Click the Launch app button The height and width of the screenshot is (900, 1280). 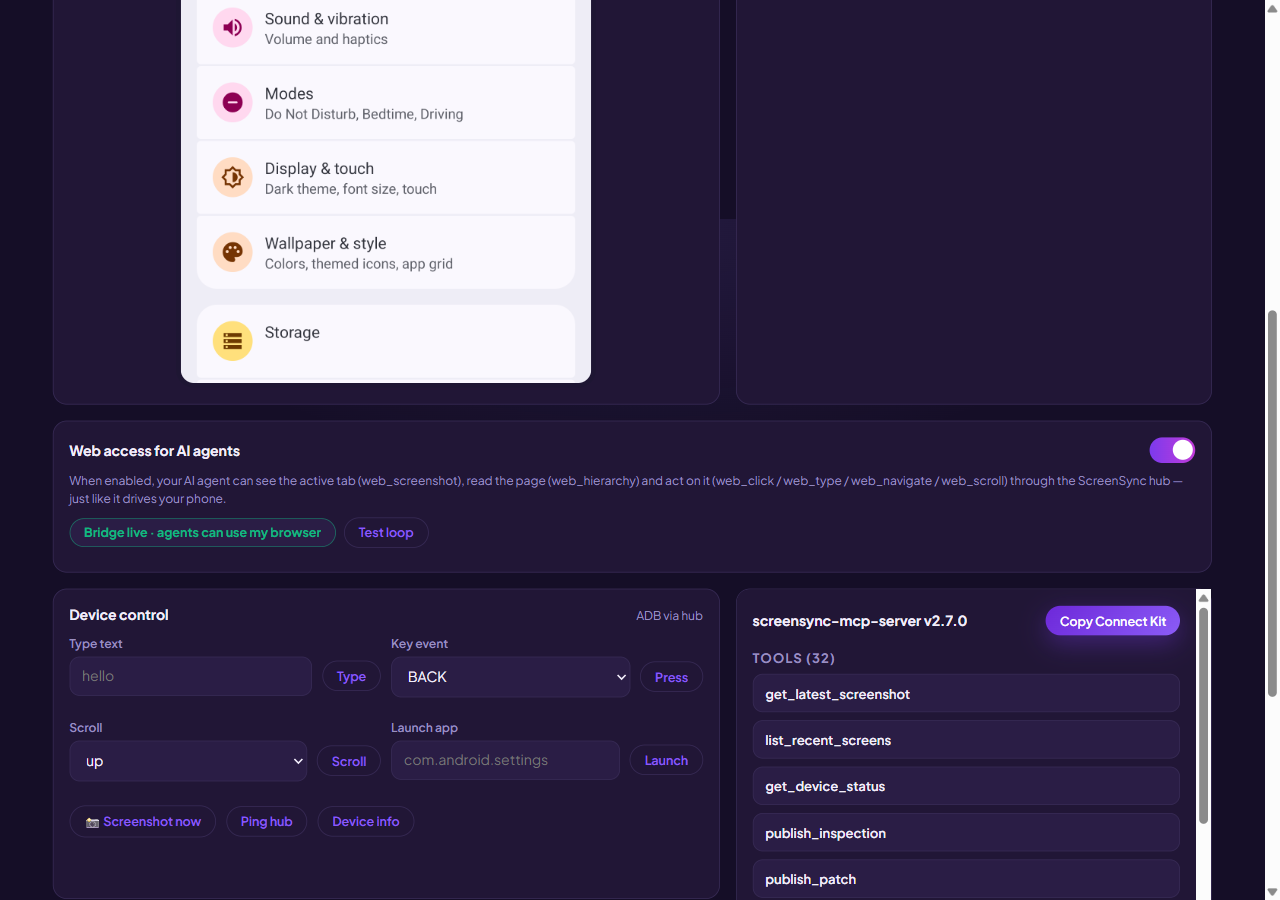tap(666, 761)
